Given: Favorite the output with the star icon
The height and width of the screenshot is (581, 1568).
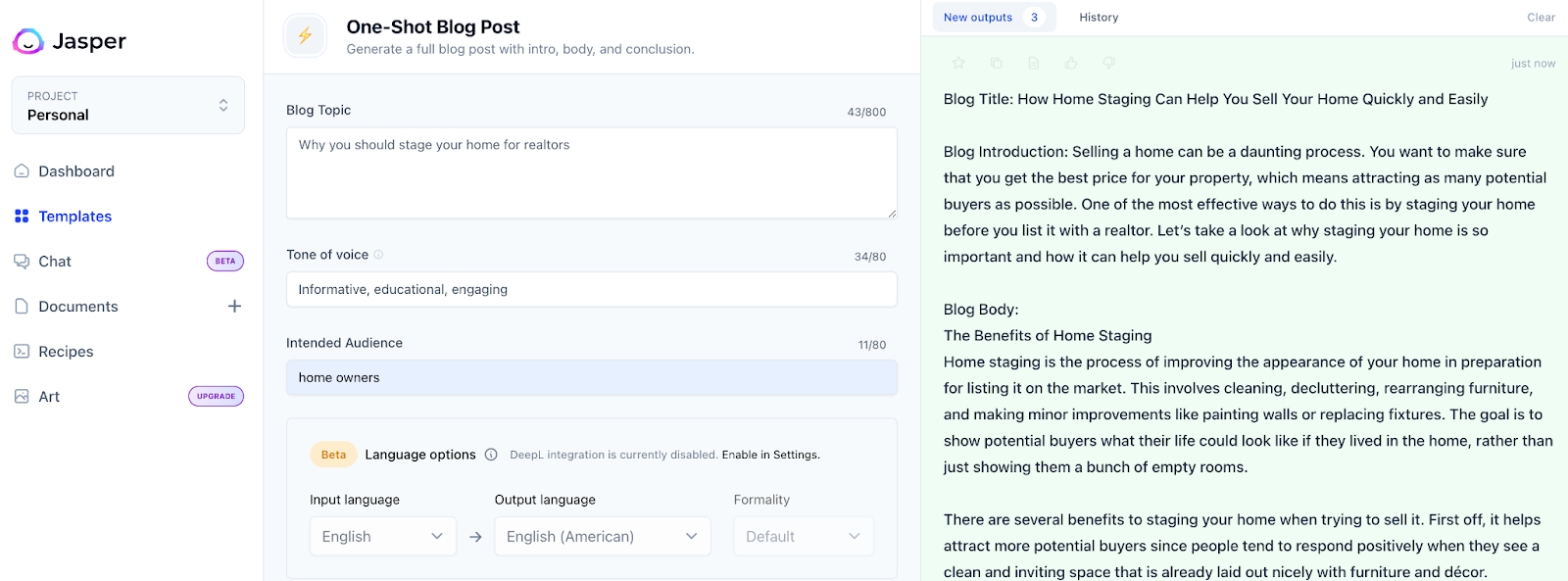Looking at the screenshot, I should click(958, 63).
